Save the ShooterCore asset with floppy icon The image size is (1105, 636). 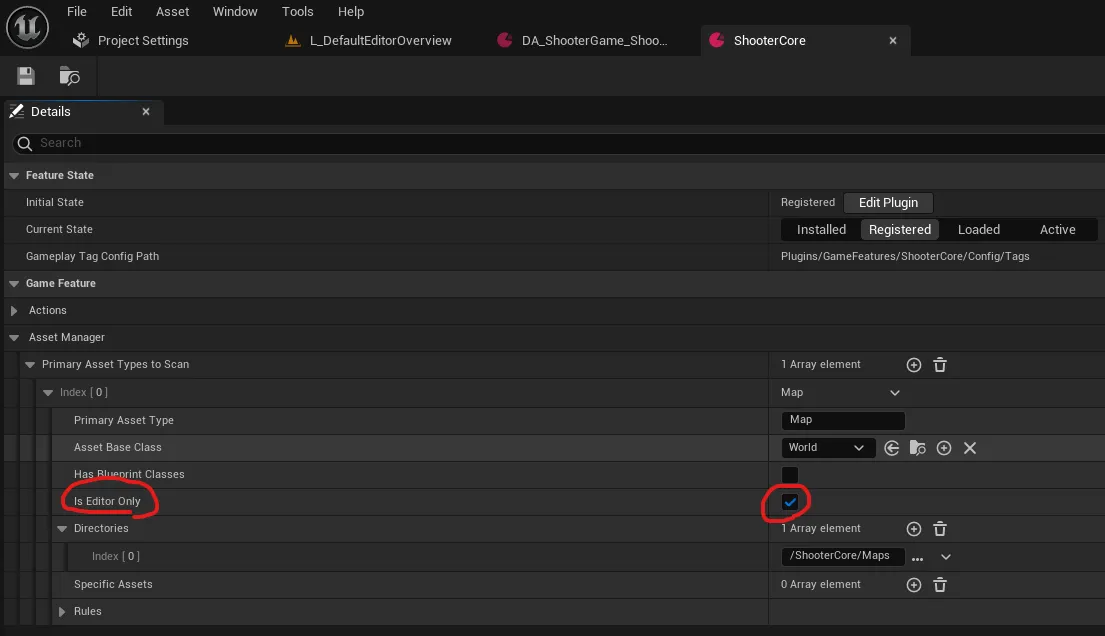coord(26,76)
